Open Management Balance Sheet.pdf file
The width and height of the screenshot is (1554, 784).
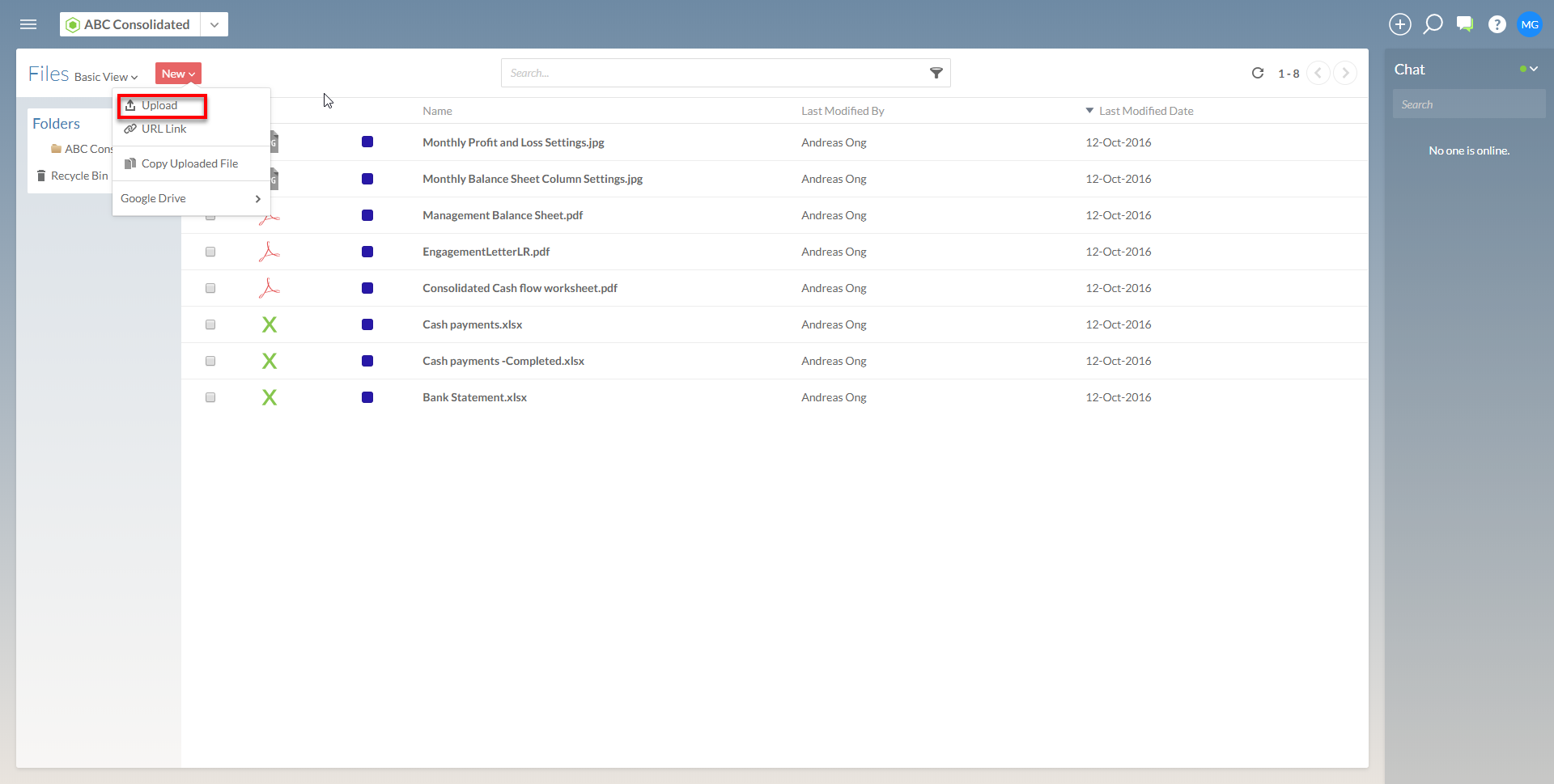point(503,215)
